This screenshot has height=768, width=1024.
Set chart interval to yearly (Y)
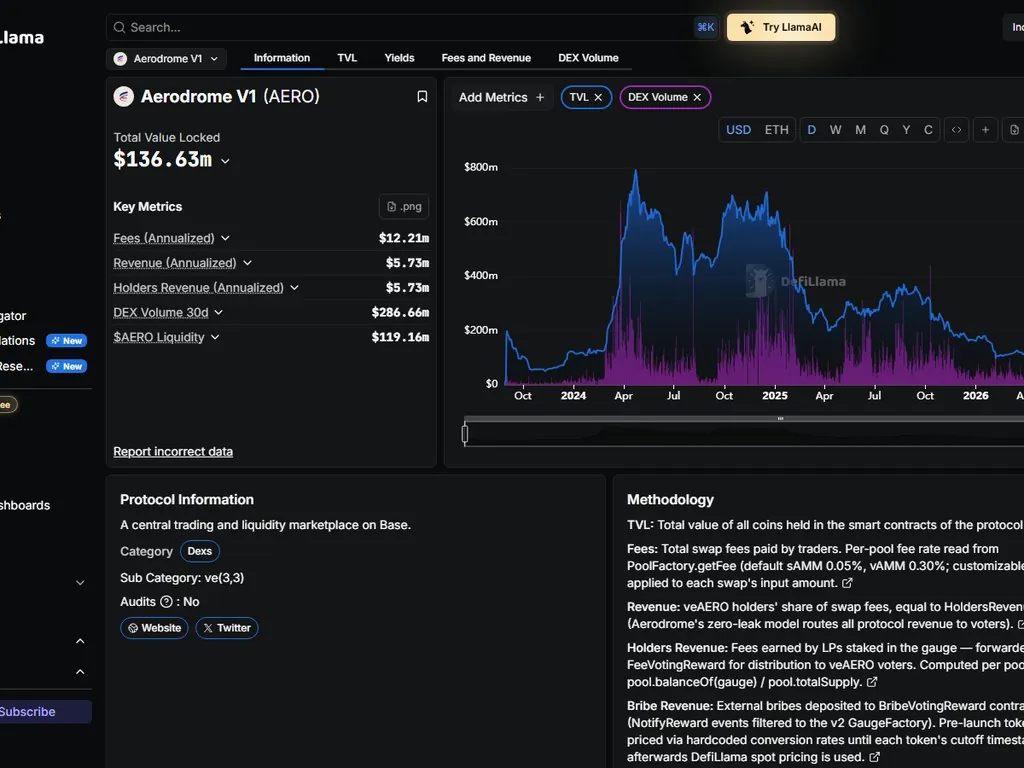pos(906,130)
